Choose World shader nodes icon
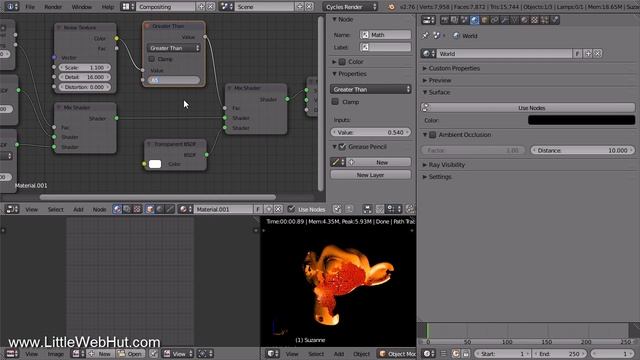 pyautogui.click(x=160, y=209)
